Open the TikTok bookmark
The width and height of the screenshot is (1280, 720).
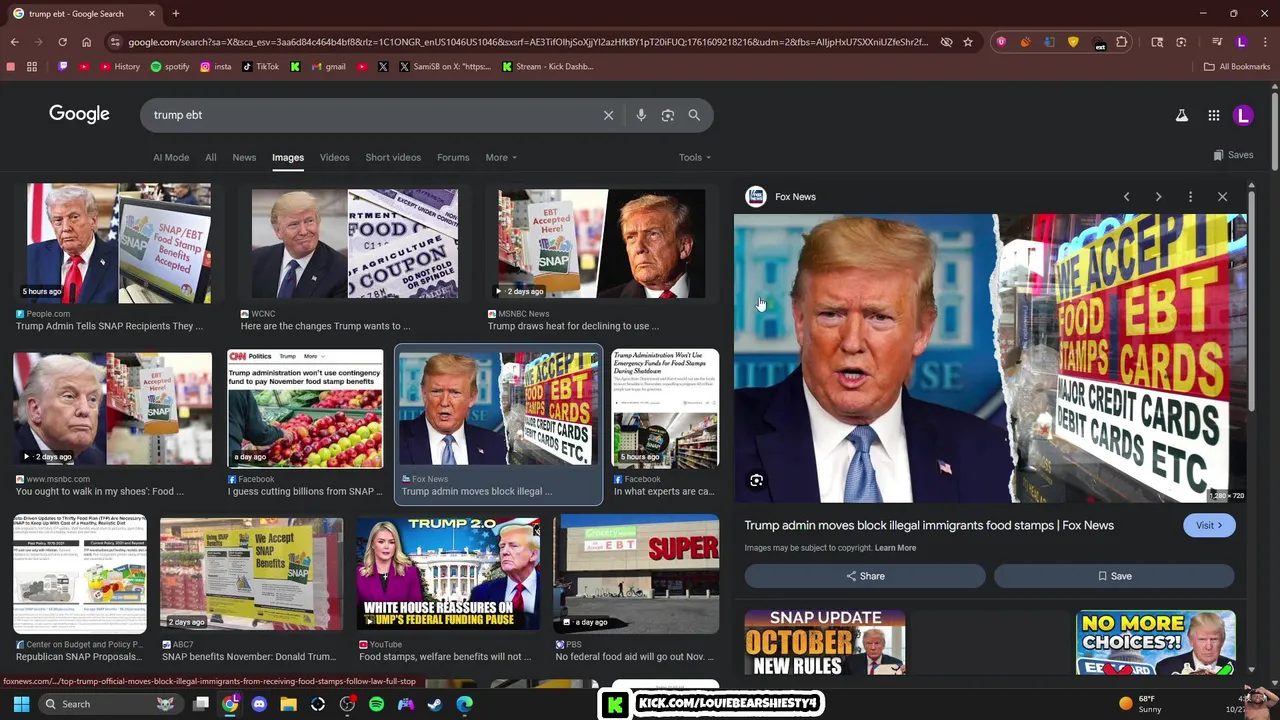click(261, 67)
